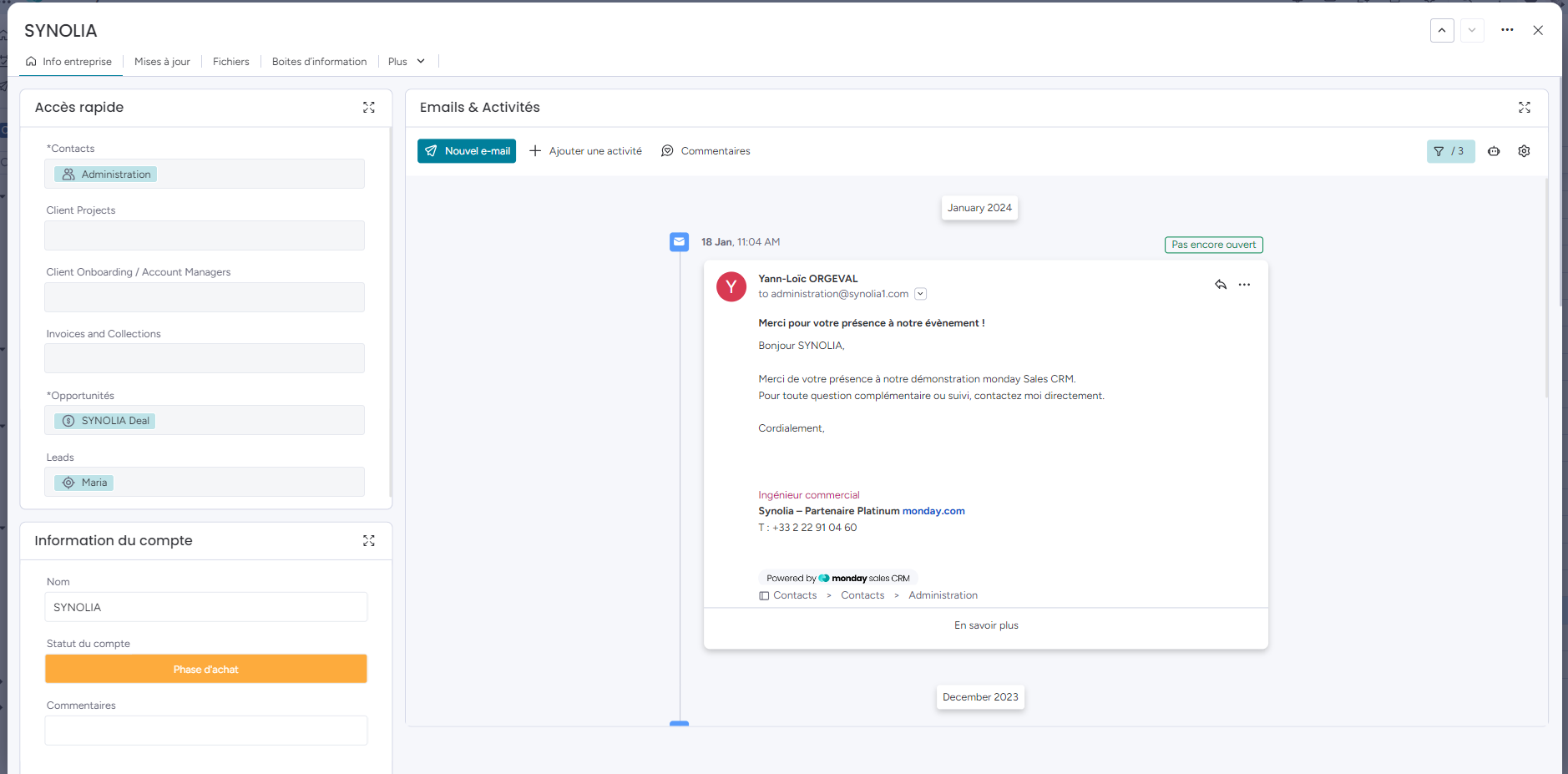Click the email subject line text

[x=872, y=323]
